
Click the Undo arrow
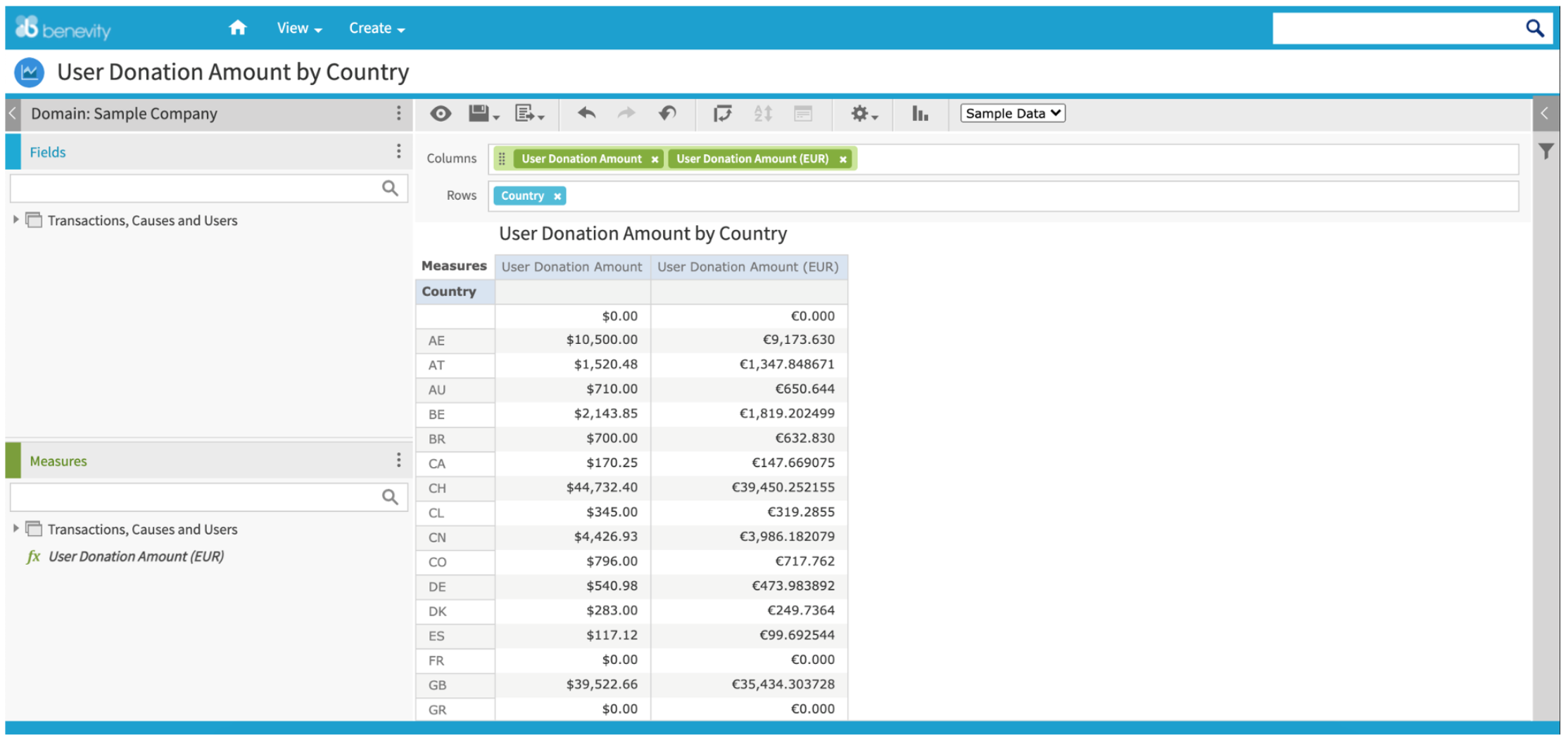pyautogui.click(x=586, y=113)
